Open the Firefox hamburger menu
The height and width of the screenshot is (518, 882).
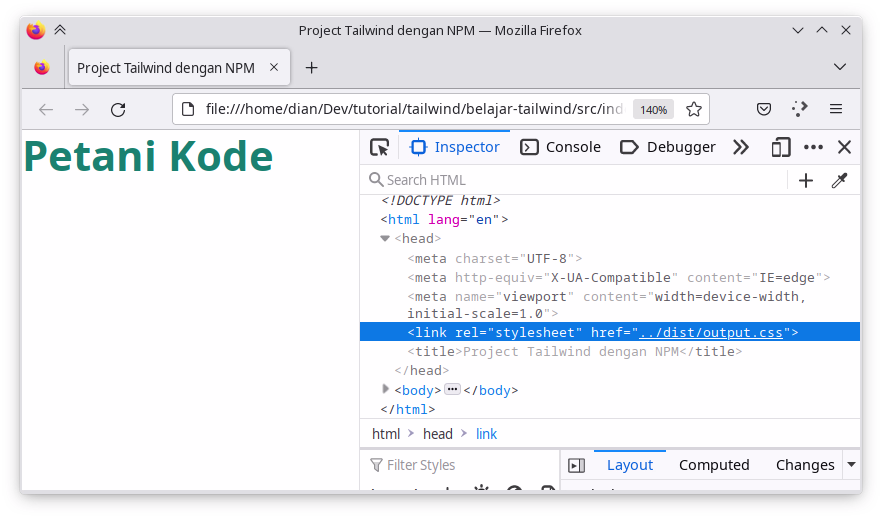tap(836, 109)
